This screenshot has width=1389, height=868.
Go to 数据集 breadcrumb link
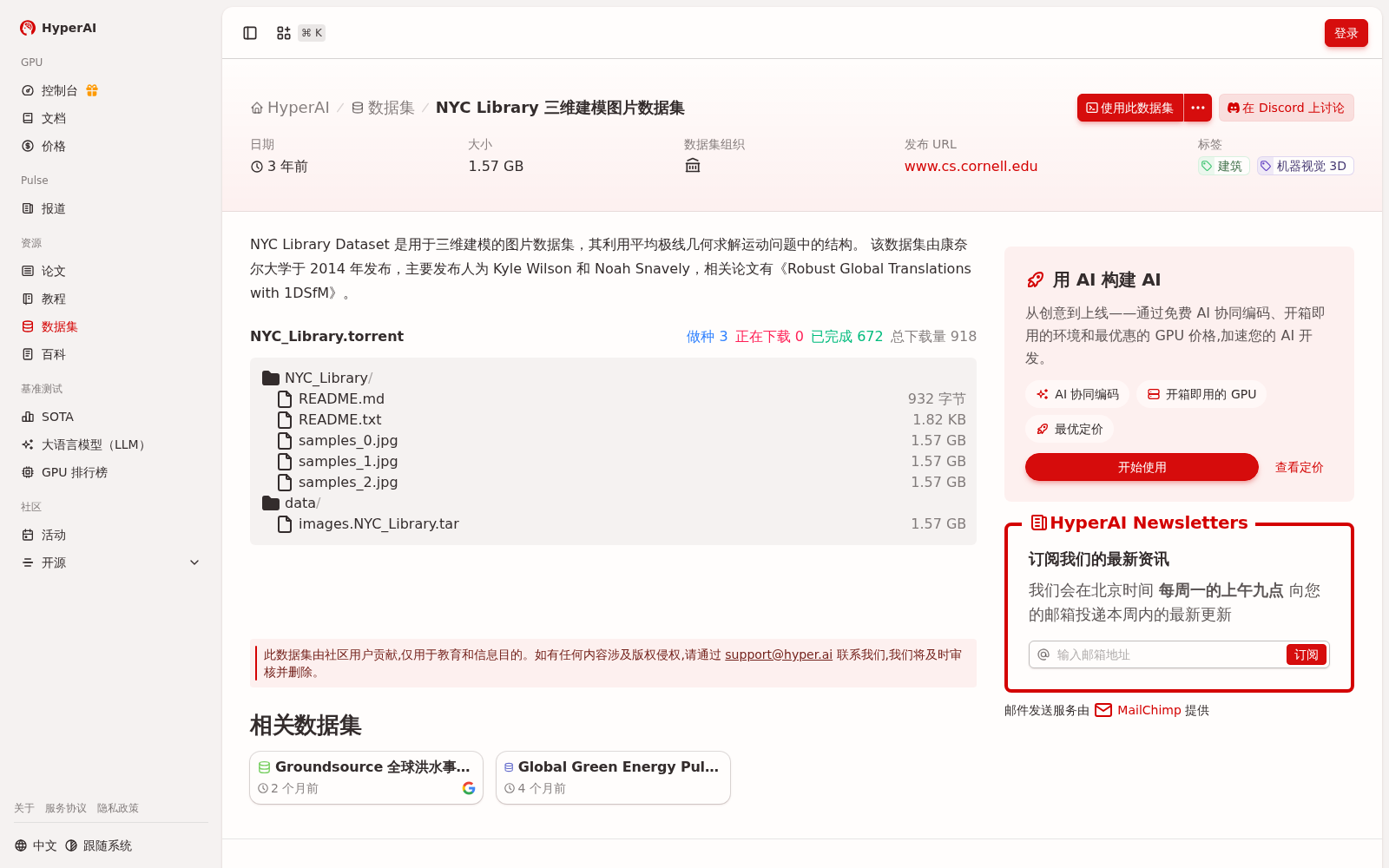(x=383, y=108)
